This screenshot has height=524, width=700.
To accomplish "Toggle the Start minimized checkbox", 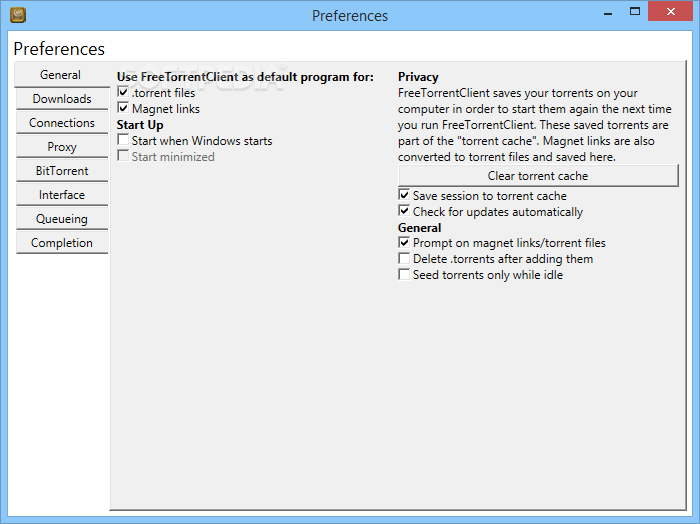I will pyautogui.click(x=123, y=156).
